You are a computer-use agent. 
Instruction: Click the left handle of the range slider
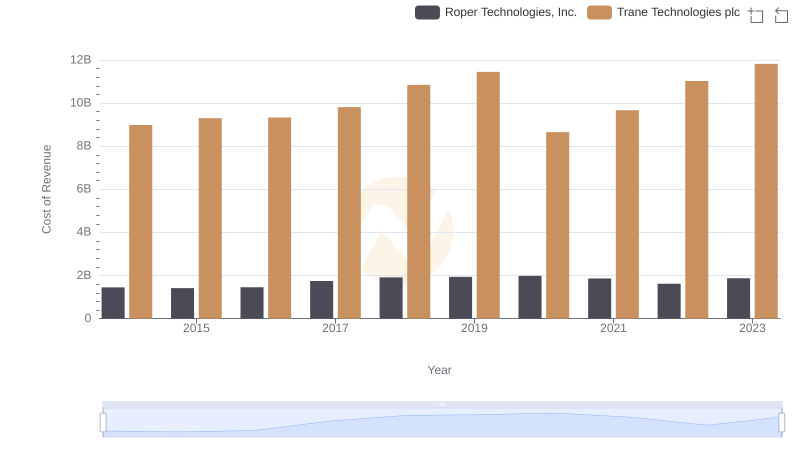pos(103,423)
